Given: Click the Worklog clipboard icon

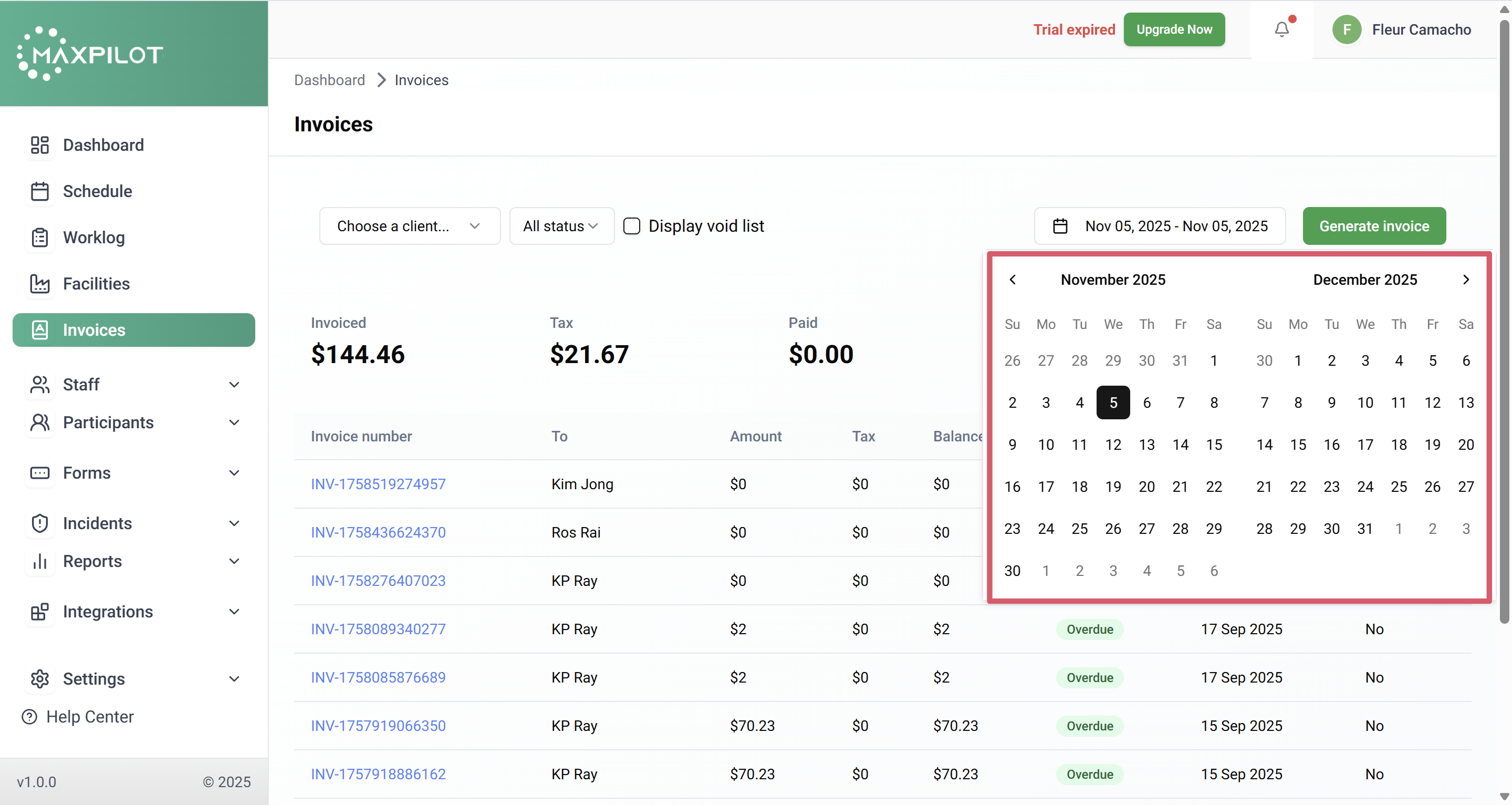Looking at the screenshot, I should [39, 238].
